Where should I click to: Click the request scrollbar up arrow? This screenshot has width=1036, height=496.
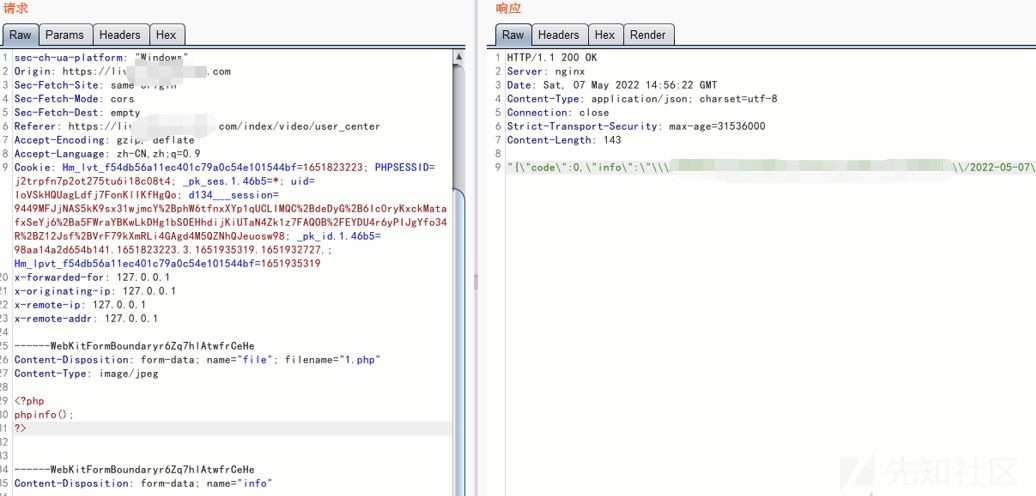pyautogui.click(x=459, y=57)
